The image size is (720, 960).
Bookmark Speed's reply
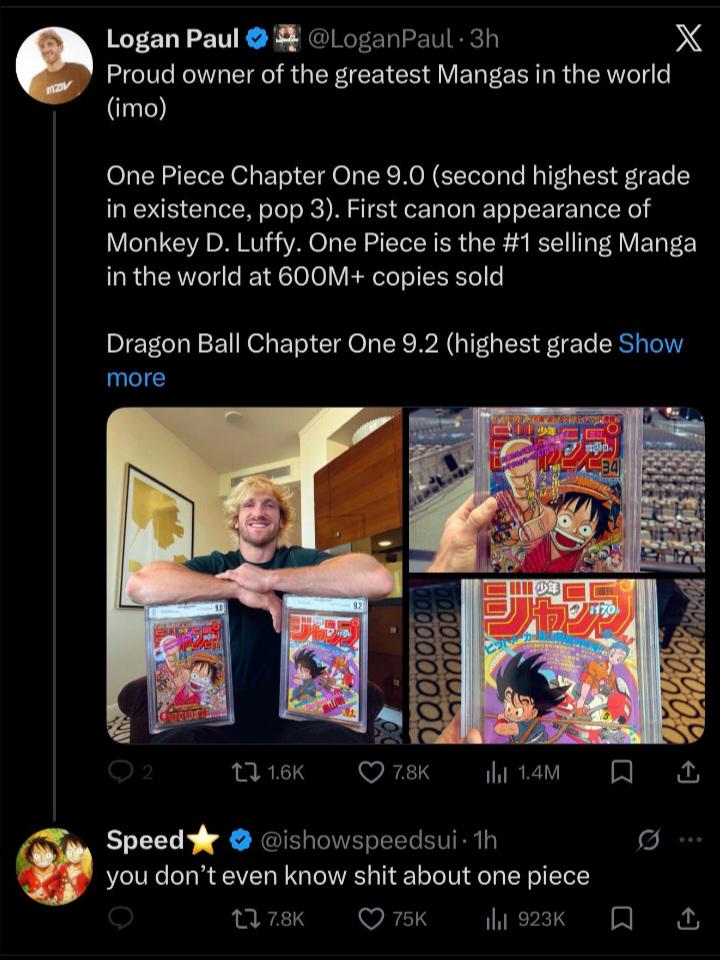point(621,918)
